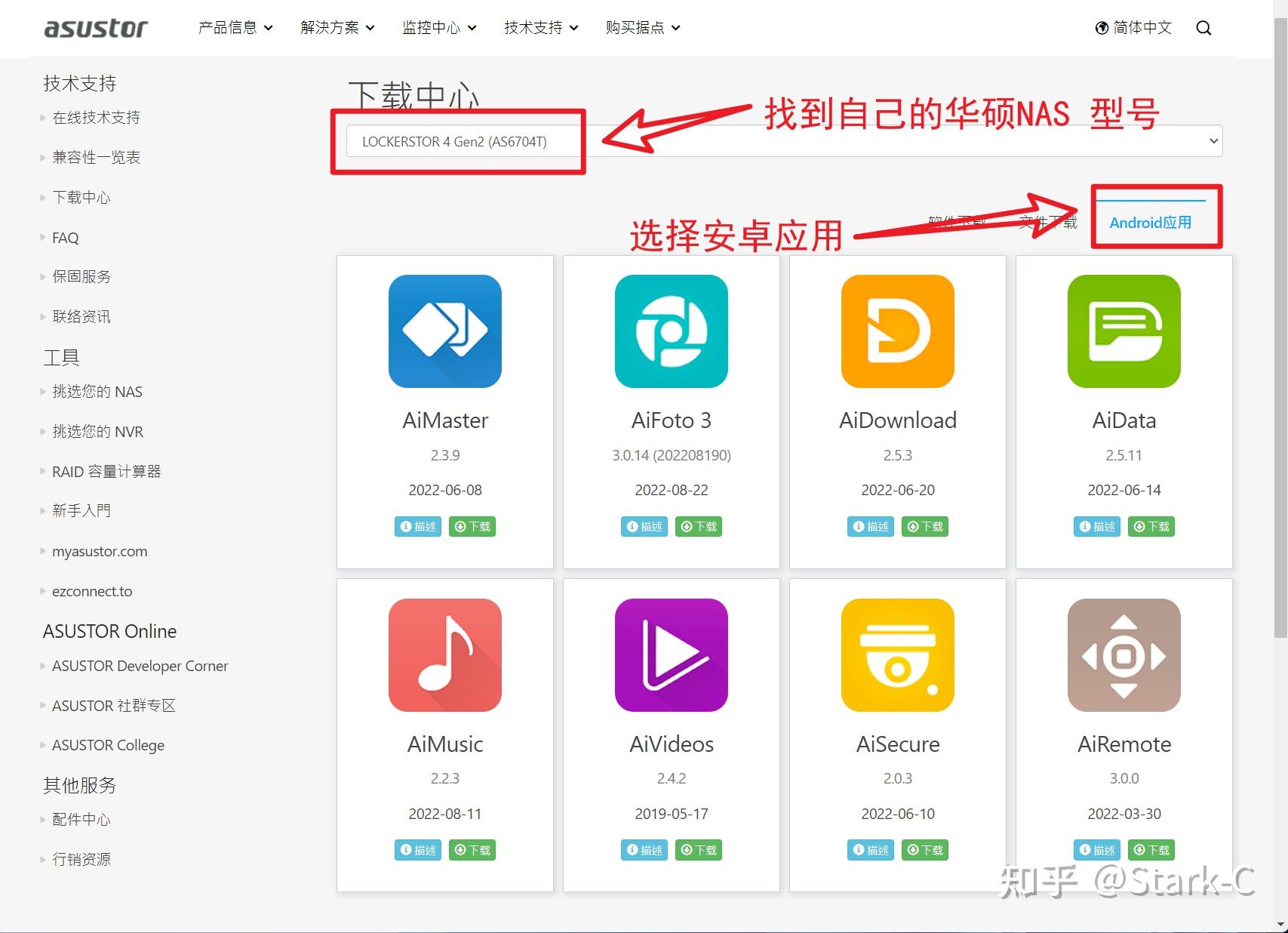Click the AiVideos app icon

(x=672, y=655)
